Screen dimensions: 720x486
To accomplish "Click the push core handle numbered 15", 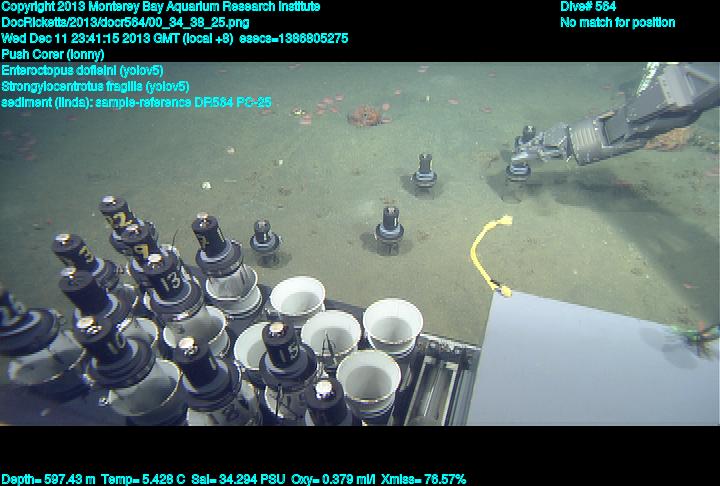I will pyautogui.click(x=283, y=345).
